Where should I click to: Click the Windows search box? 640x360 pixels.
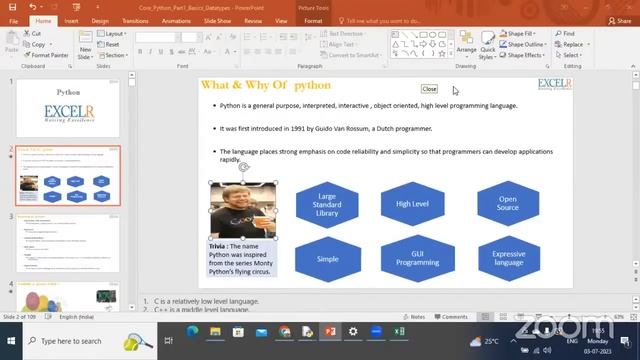90,341
